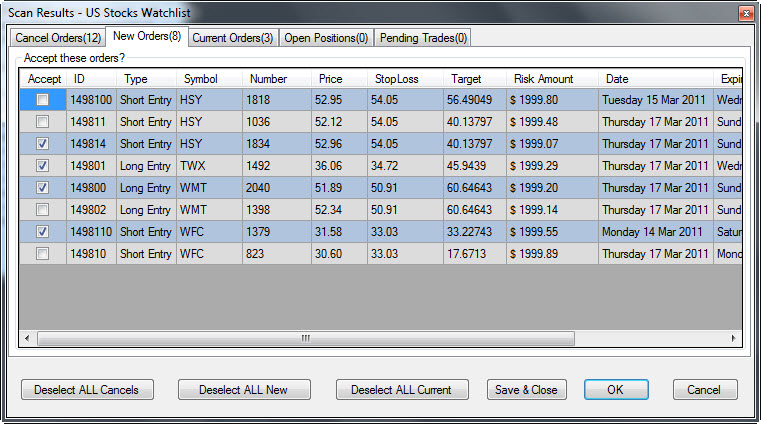Select the ID cell 149814
The width and height of the screenshot is (761, 424).
pyautogui.click(x=91, y=144)
